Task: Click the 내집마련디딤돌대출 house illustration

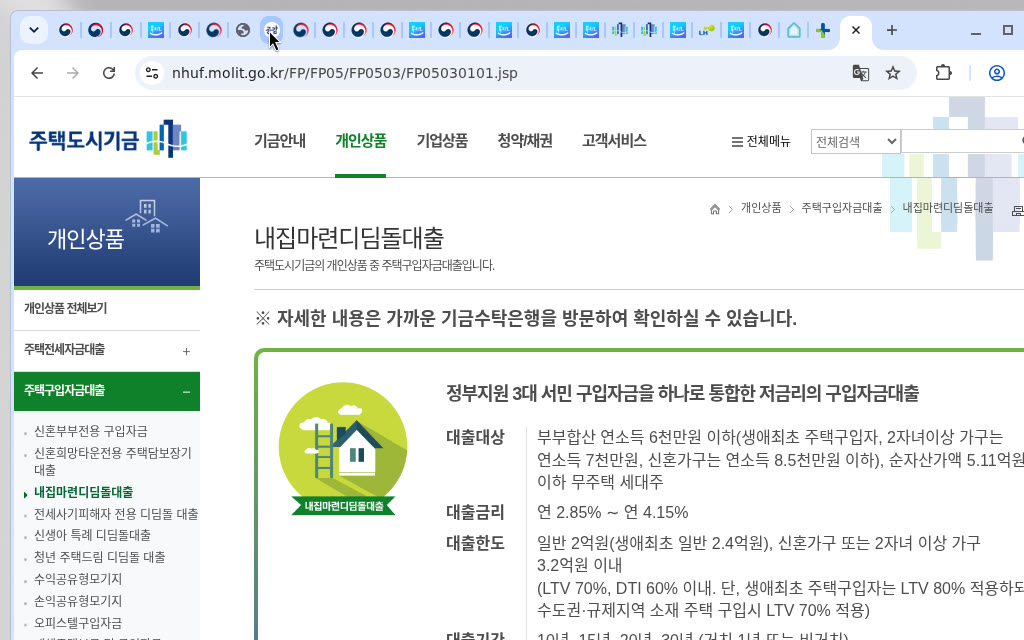Action: (x=343, y=449)
